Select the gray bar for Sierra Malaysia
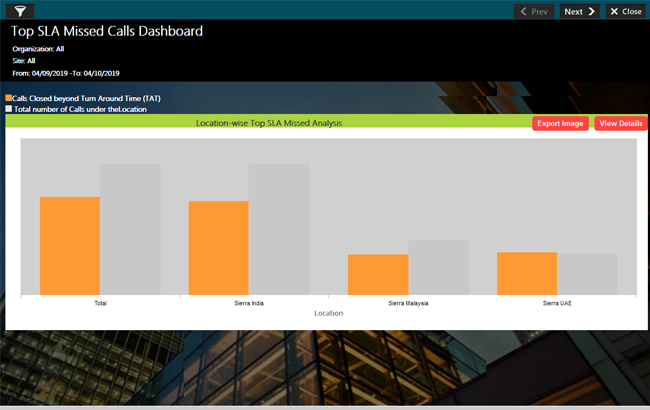650x410 pixels. [438, 267]
